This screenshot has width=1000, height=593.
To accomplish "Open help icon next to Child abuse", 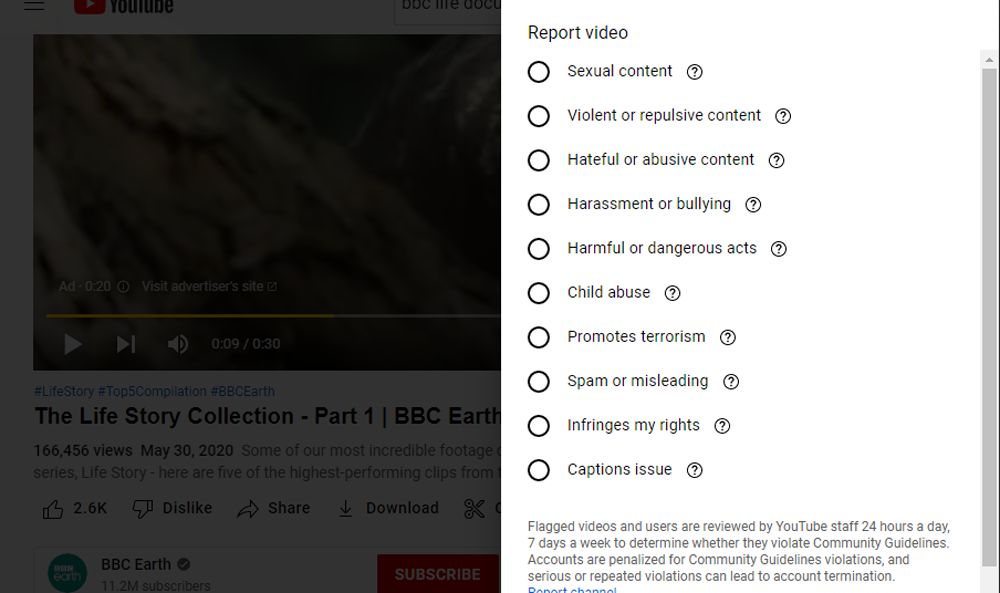I will tap(672, 293).
